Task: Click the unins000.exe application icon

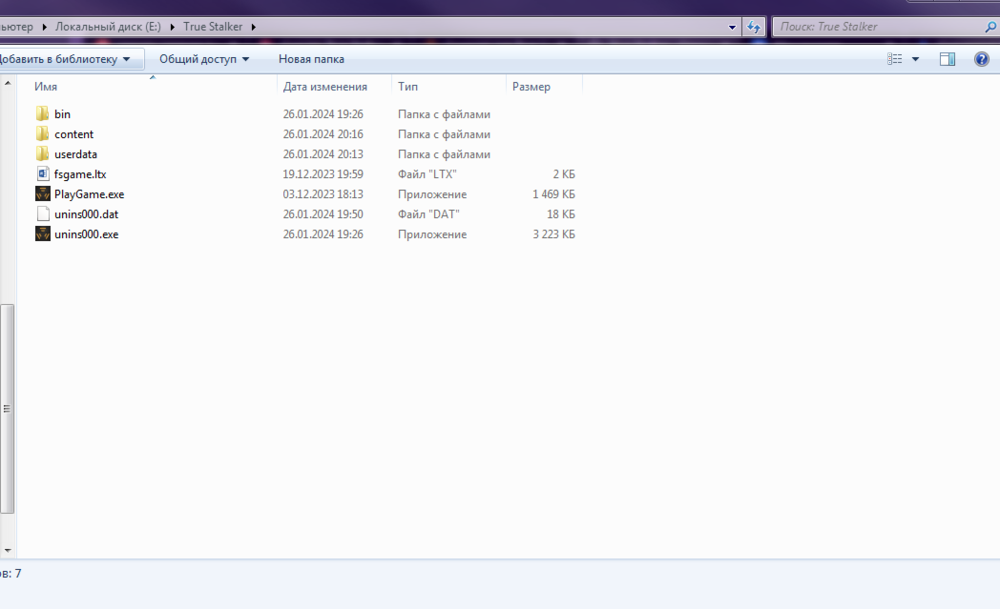Action: [x=43, y=234]
